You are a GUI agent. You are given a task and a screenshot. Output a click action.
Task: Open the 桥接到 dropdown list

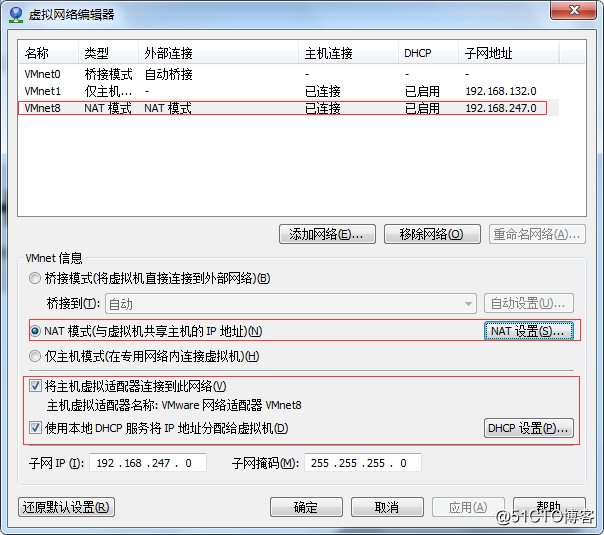(x=291, y=304)
